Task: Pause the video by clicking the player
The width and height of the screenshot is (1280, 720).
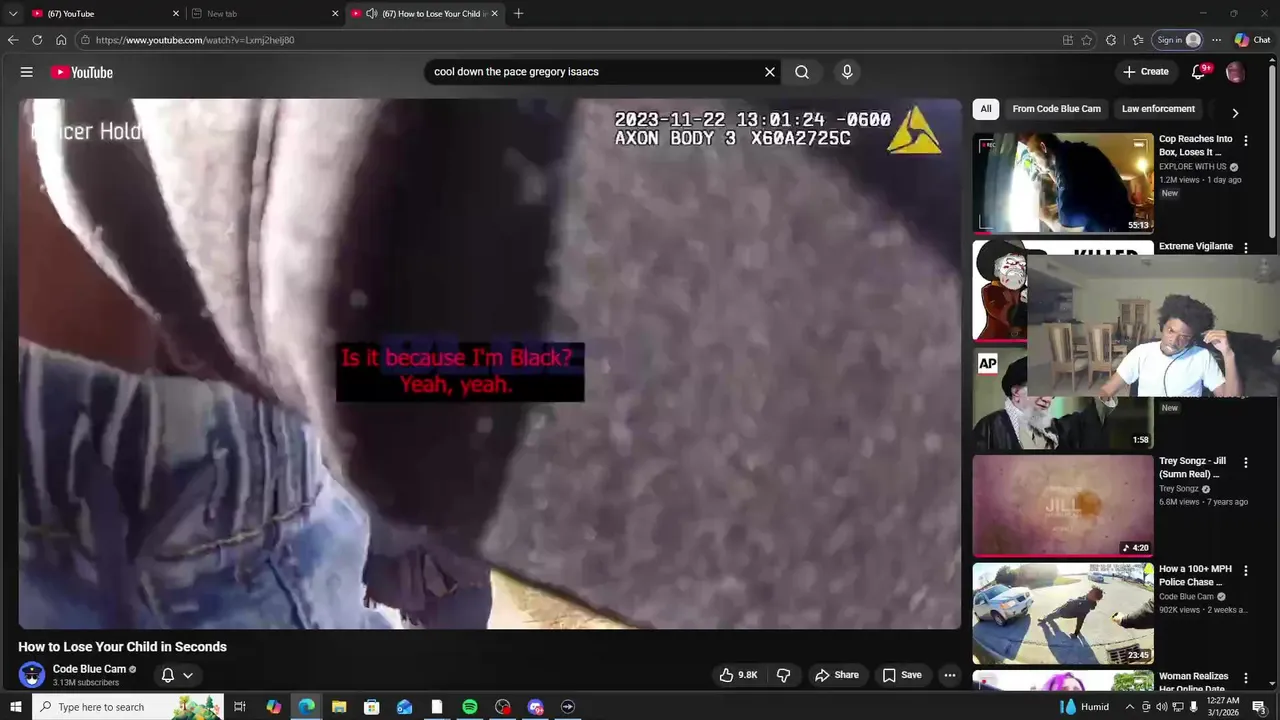Action: (490, 364)
